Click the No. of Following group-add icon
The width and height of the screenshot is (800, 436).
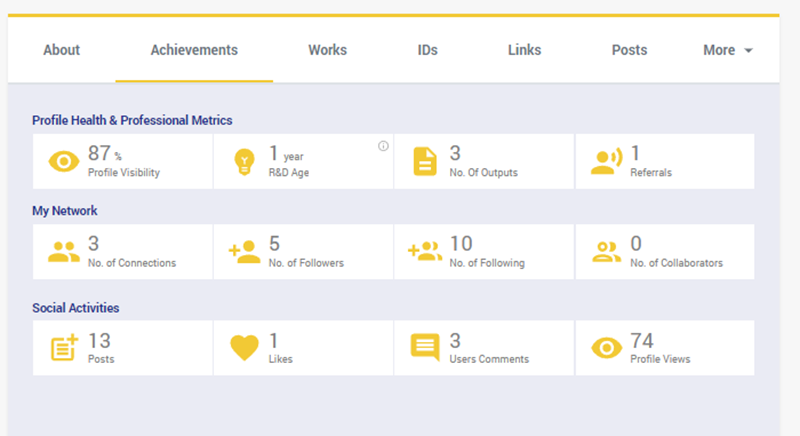pos(425,252)
